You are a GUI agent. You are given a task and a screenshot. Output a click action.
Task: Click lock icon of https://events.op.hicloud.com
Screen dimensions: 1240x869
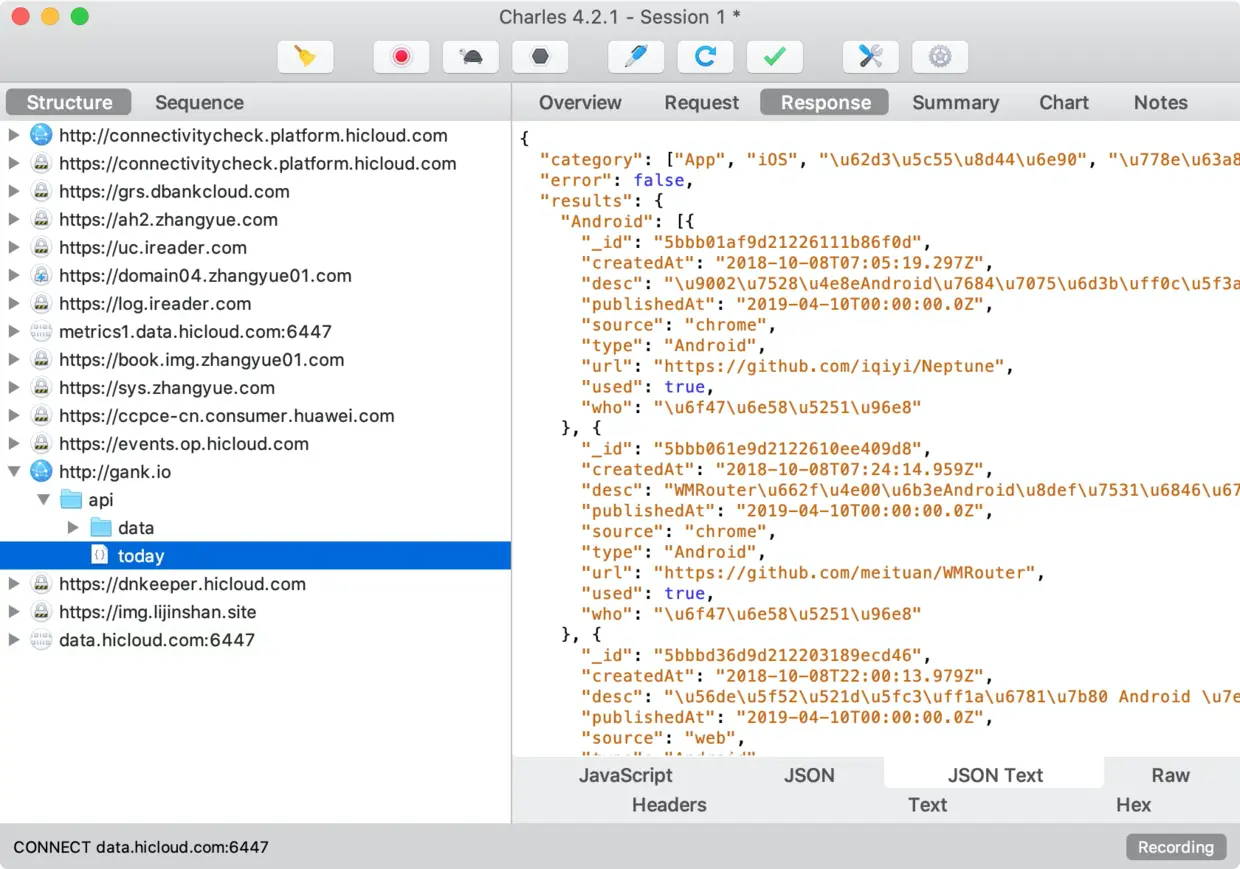[41, 443]
